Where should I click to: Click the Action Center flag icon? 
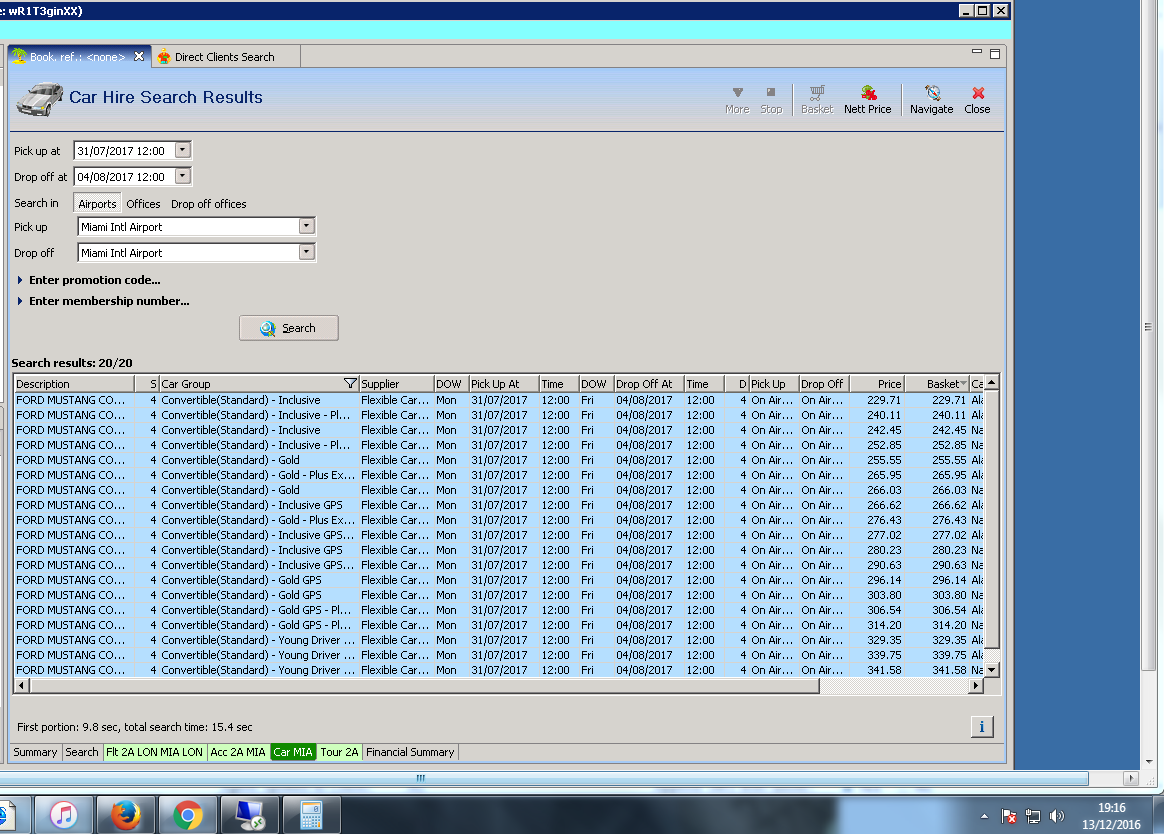click(1009, 816)
